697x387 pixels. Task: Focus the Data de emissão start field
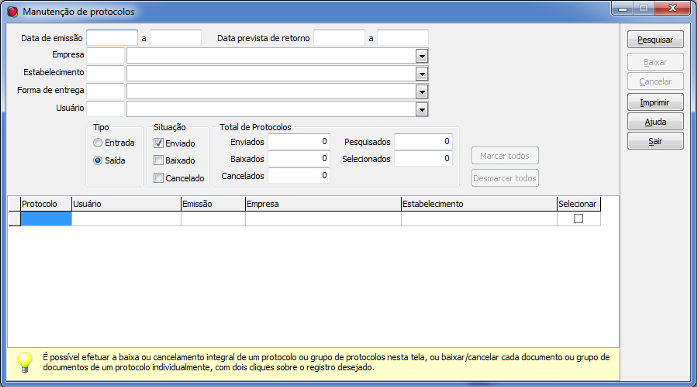click(x=112, y=38)
